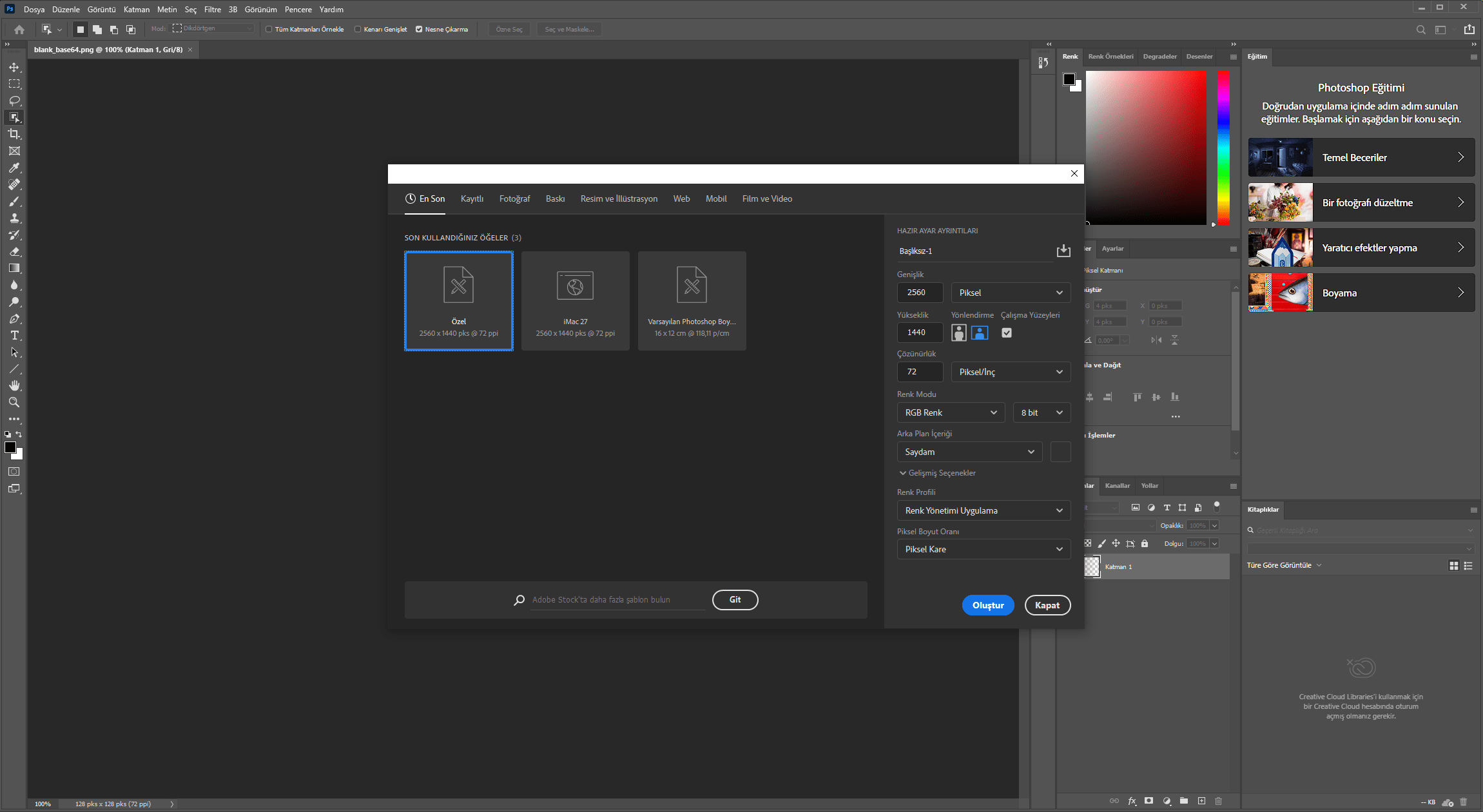The height and width of the screenshot is (812, 1483).
Task: Click the save preset icon next to Başlıksız-1
Action: 1063,251
